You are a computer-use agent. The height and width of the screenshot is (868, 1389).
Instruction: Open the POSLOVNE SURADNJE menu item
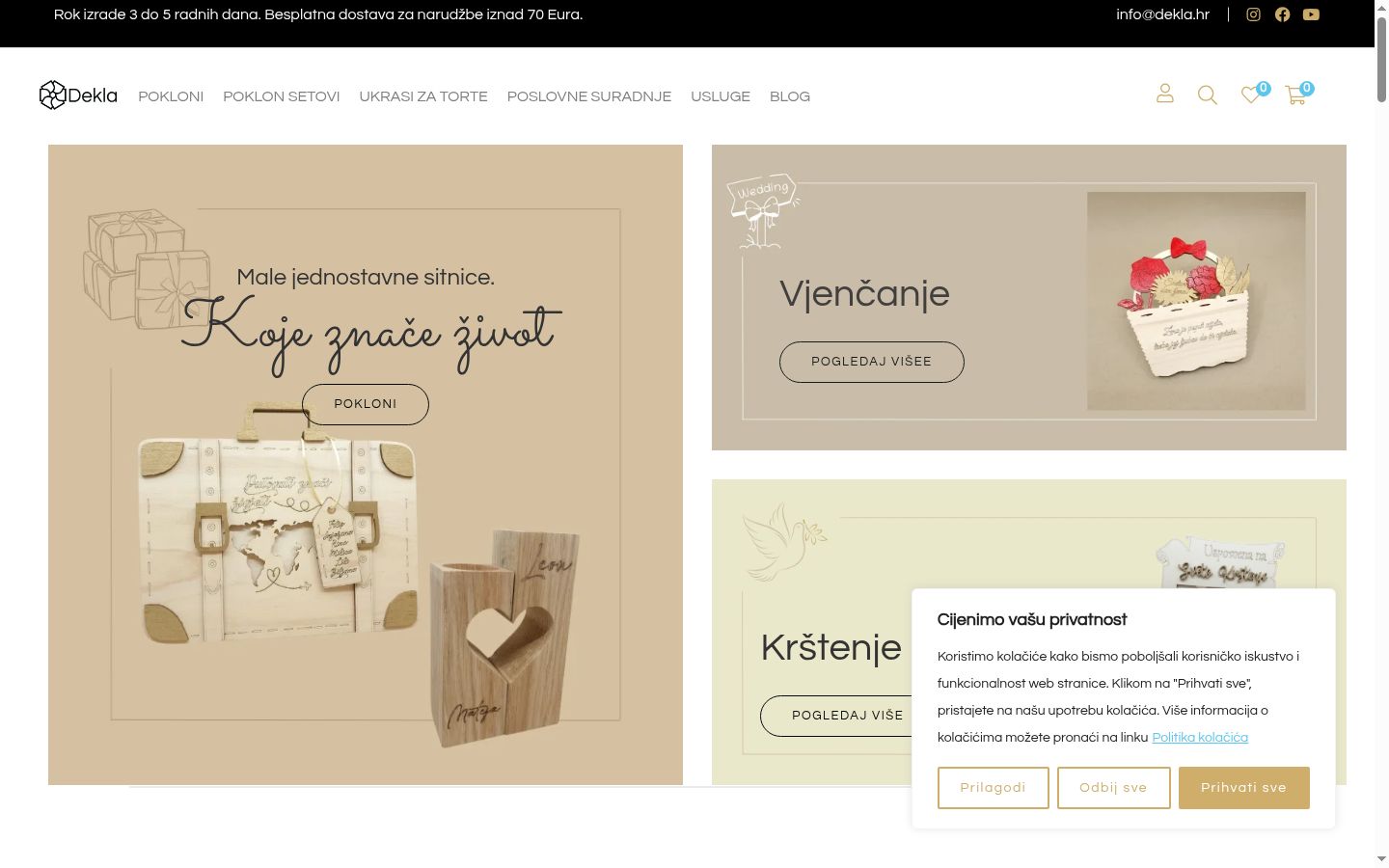click(589, 96)
